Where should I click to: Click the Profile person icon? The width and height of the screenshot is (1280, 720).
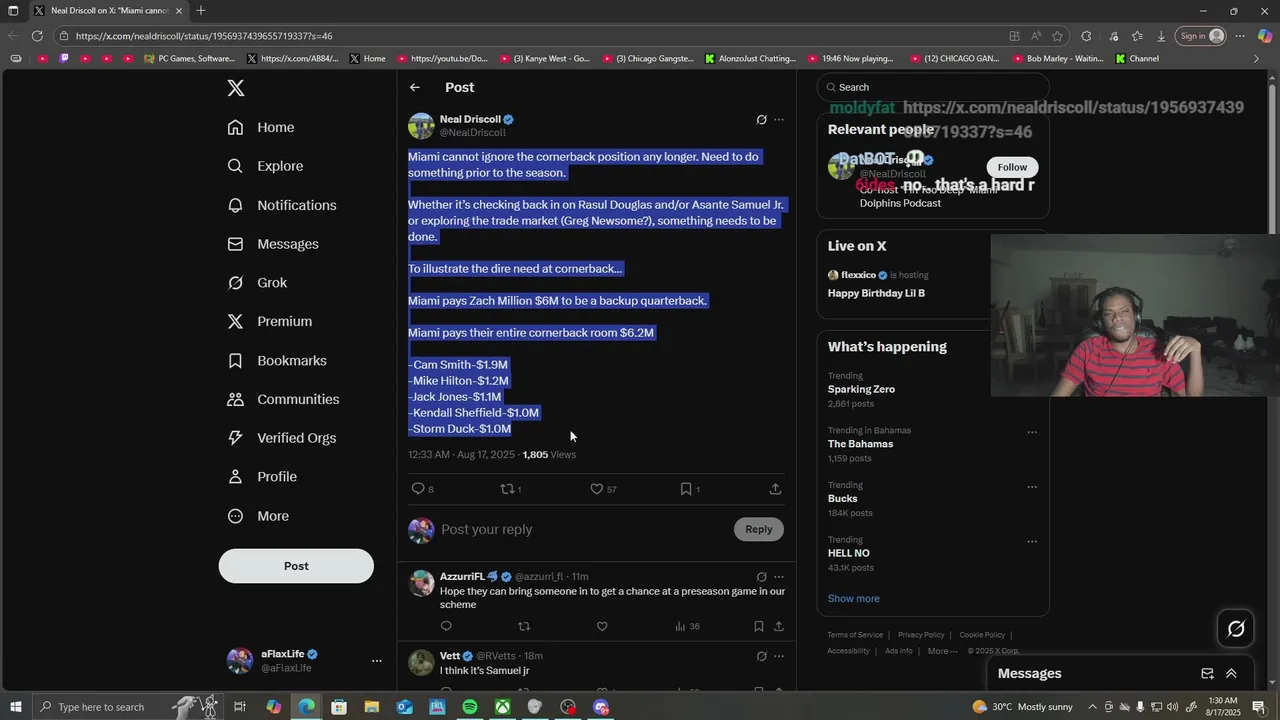pyautogui.click(x=236, y=477)
